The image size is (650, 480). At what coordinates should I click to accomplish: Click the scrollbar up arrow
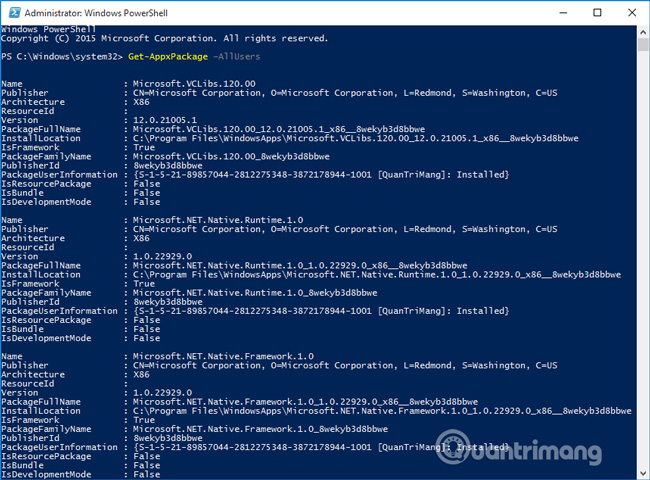(x=643, y=32)
